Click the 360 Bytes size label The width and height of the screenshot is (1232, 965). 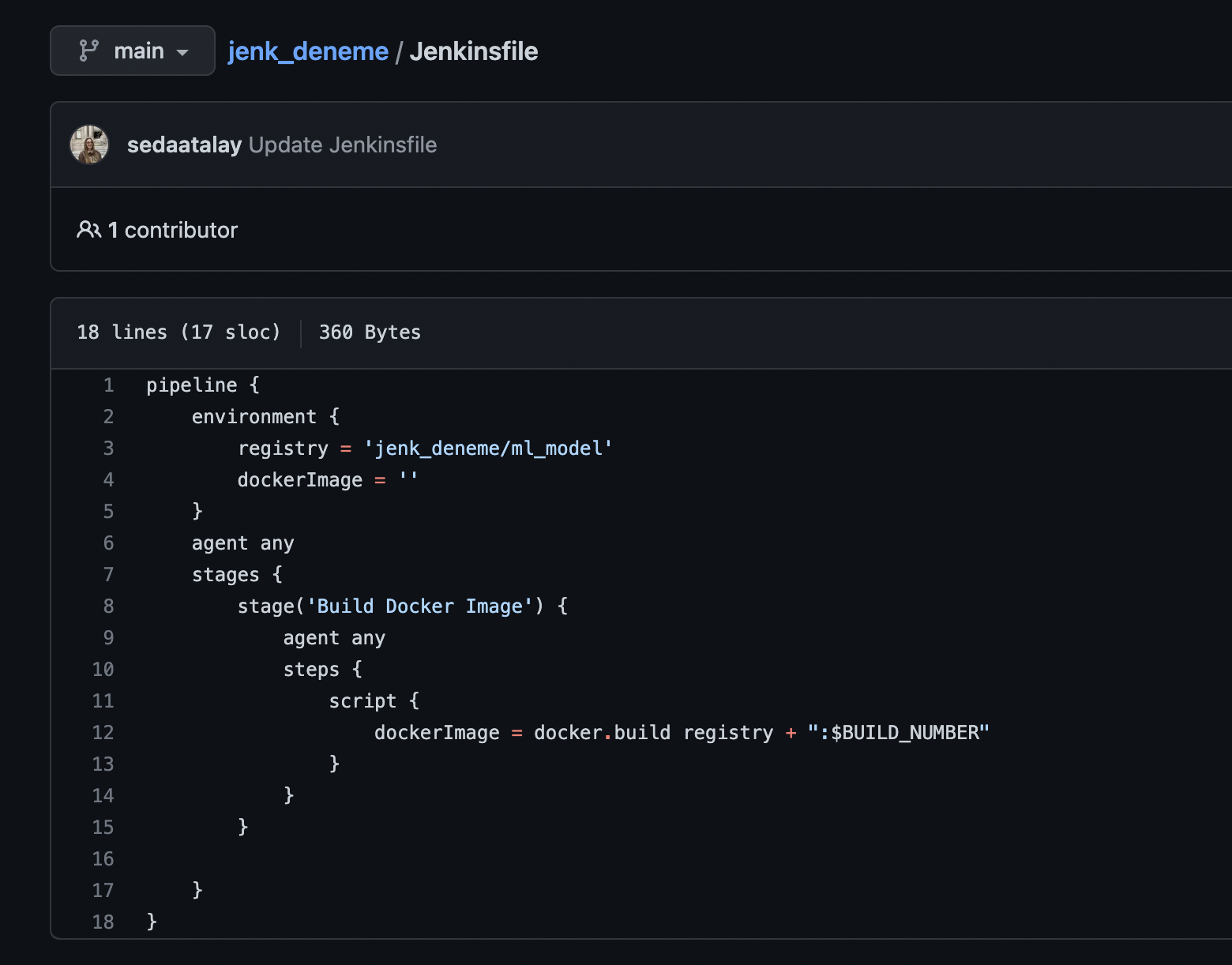(369, 332)
